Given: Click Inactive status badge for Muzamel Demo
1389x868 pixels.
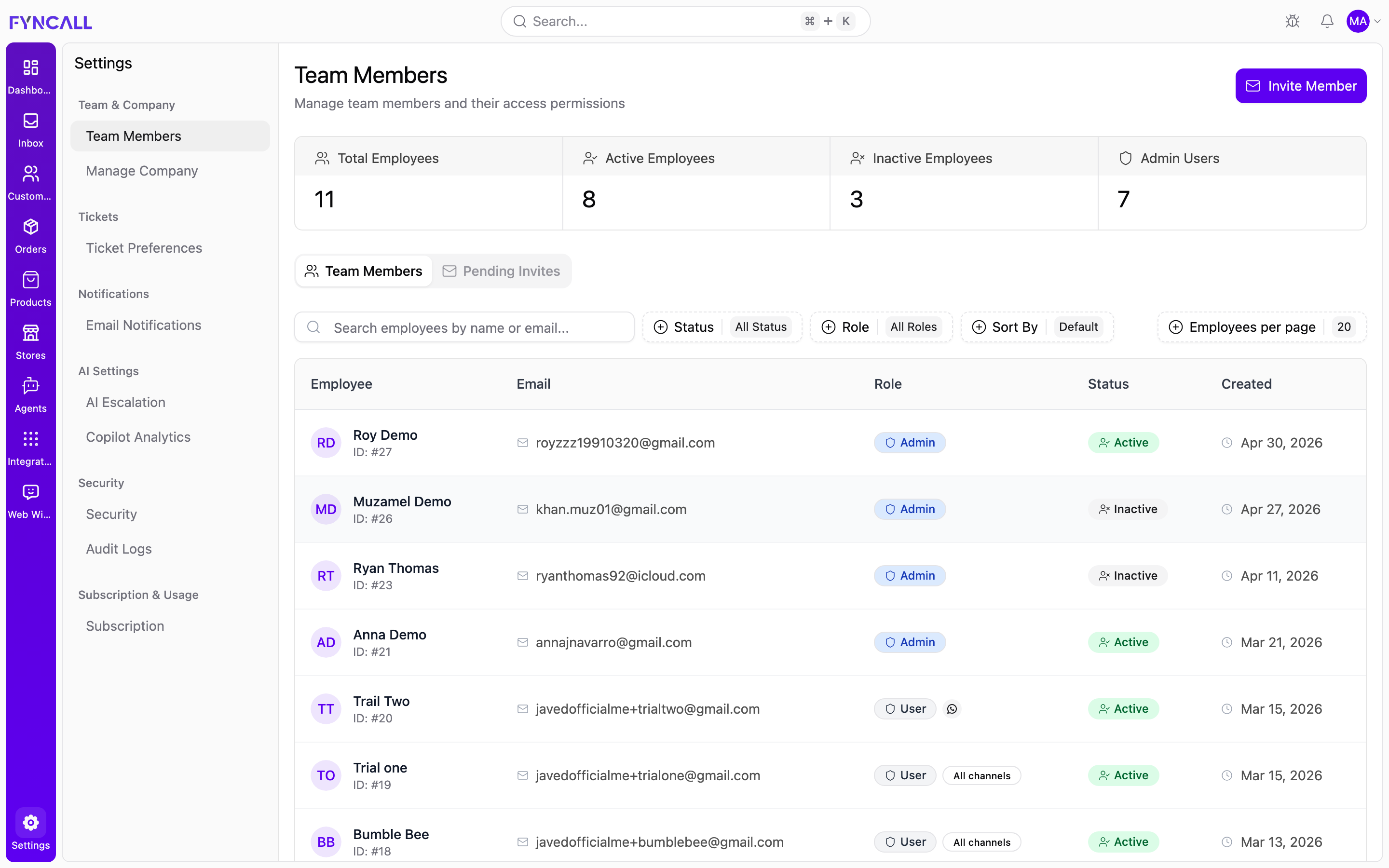Looking at the screenshot, I should 1128,509.
